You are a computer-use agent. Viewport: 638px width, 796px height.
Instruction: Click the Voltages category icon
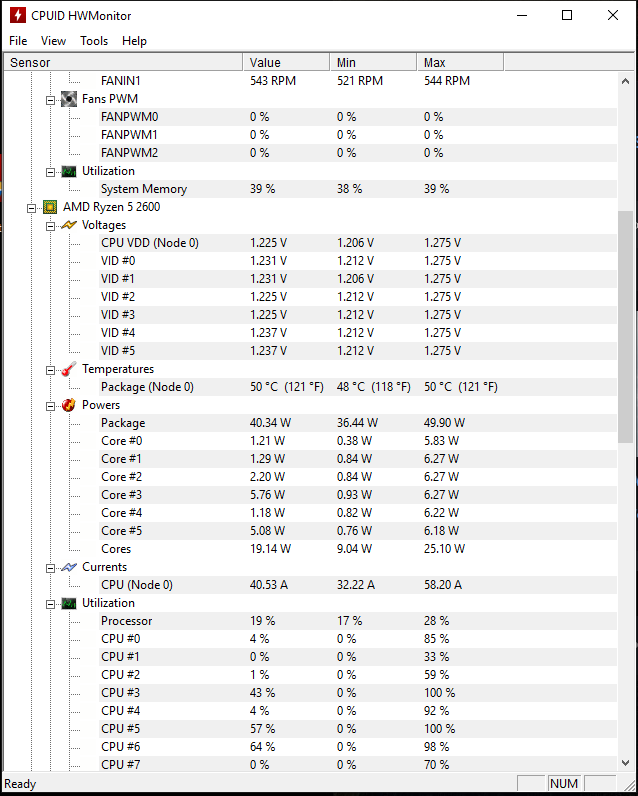pyautogui.click(x=68, y=225)
